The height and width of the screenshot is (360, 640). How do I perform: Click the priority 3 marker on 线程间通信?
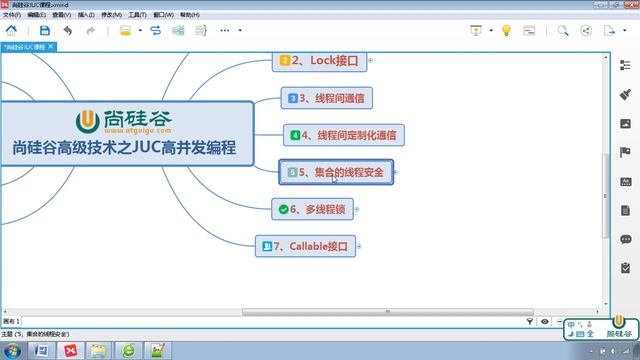pos(293,98)
